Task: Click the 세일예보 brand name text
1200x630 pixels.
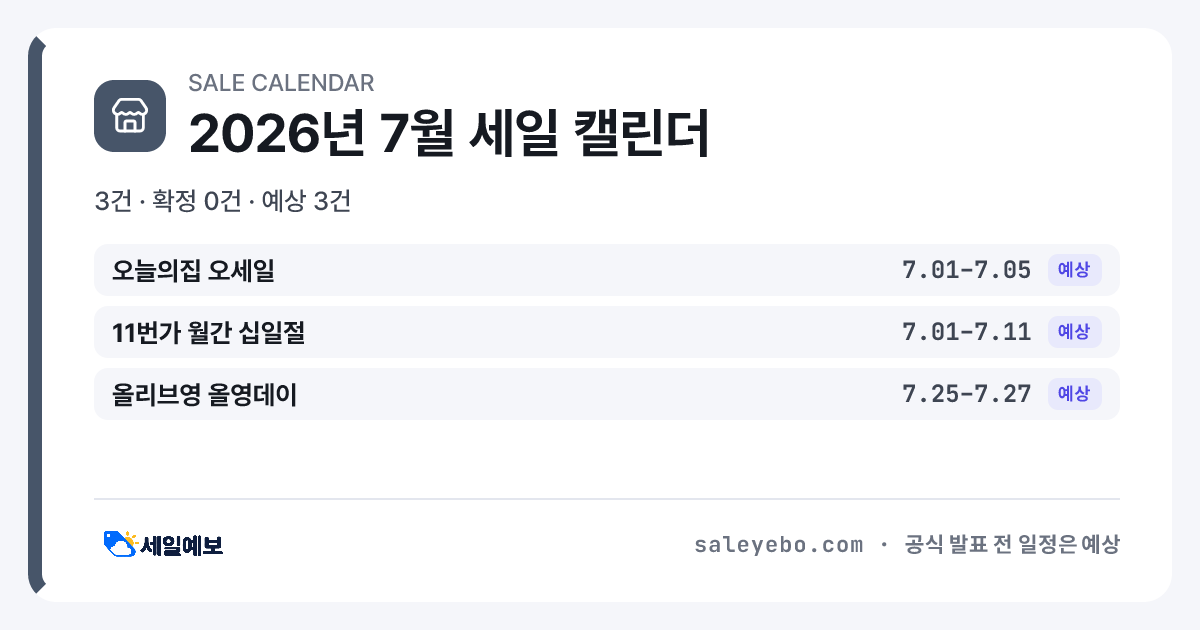Action: (182, 545)
